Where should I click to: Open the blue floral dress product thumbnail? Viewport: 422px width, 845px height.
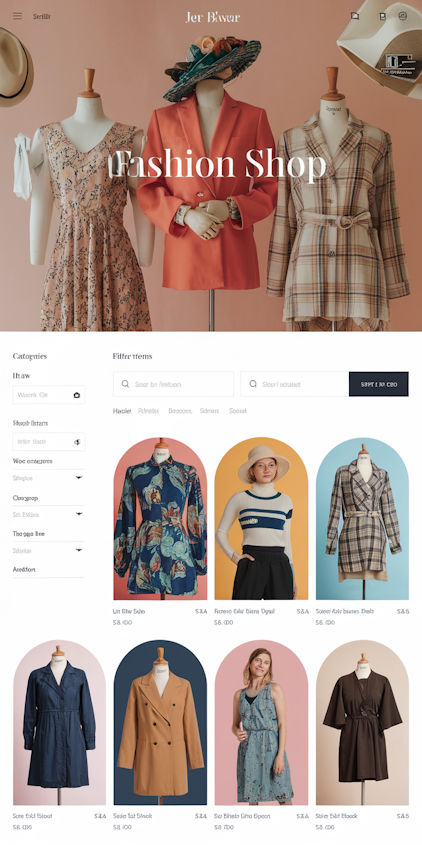point(160,518)
